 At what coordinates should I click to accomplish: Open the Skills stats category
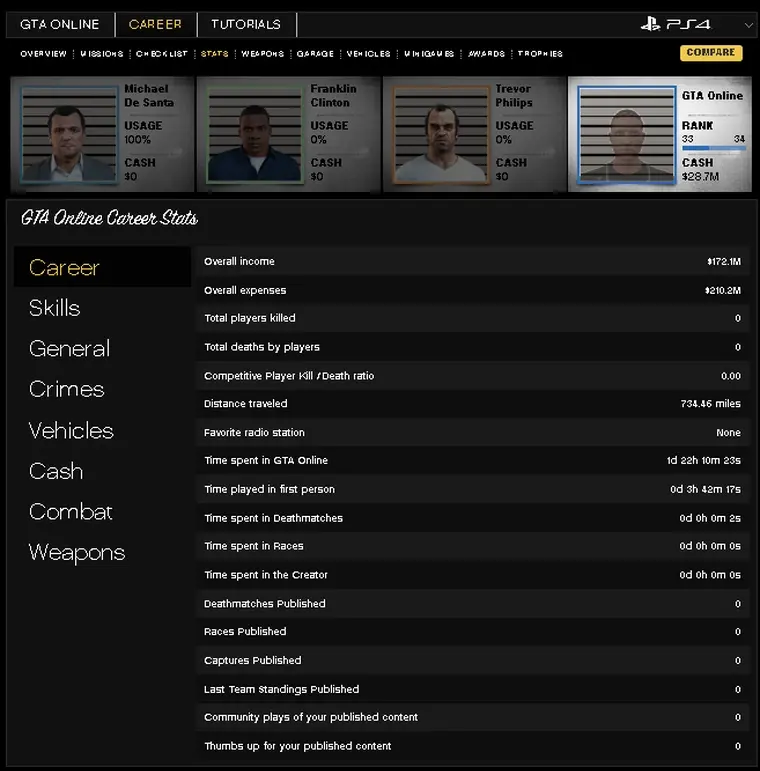pyautogui.click(x=54, y=308)
